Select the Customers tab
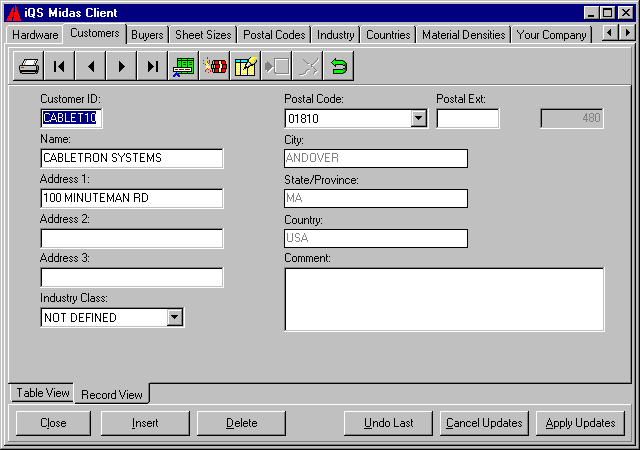The height and width of the screenshot is (450, 640). click(95, 33)
